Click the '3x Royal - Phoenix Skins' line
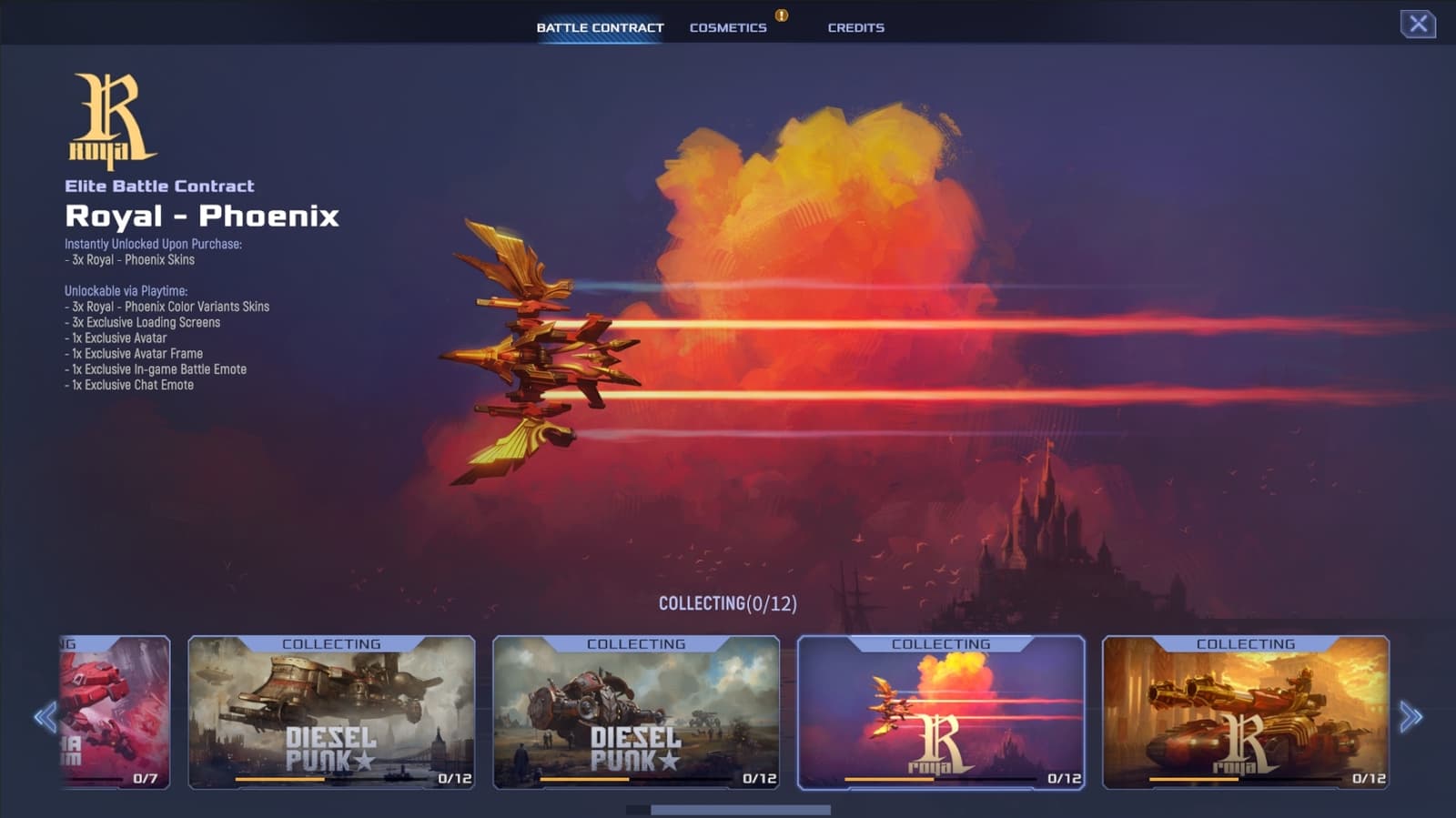 tap(130, 259)
